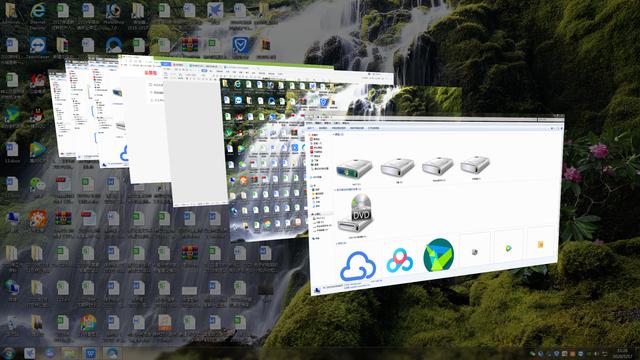This screenshot has width=640, height=360.
Task: Collapse the hard disk drives group header
Action: pyautogui.click(x=340, y=134)
